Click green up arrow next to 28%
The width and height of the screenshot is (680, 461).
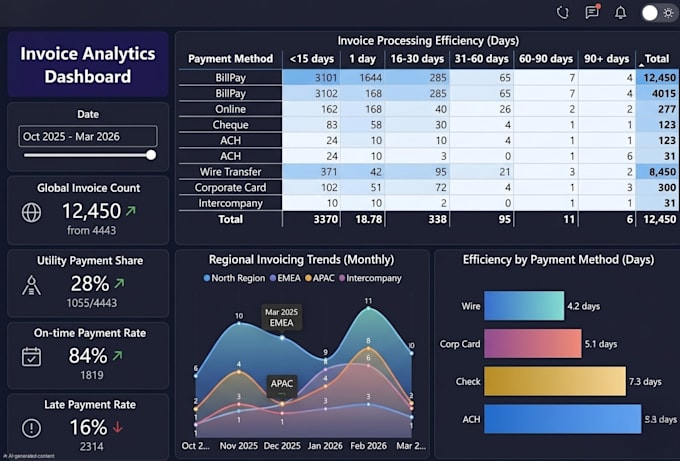pyautogui.click(x=119, y=284)
